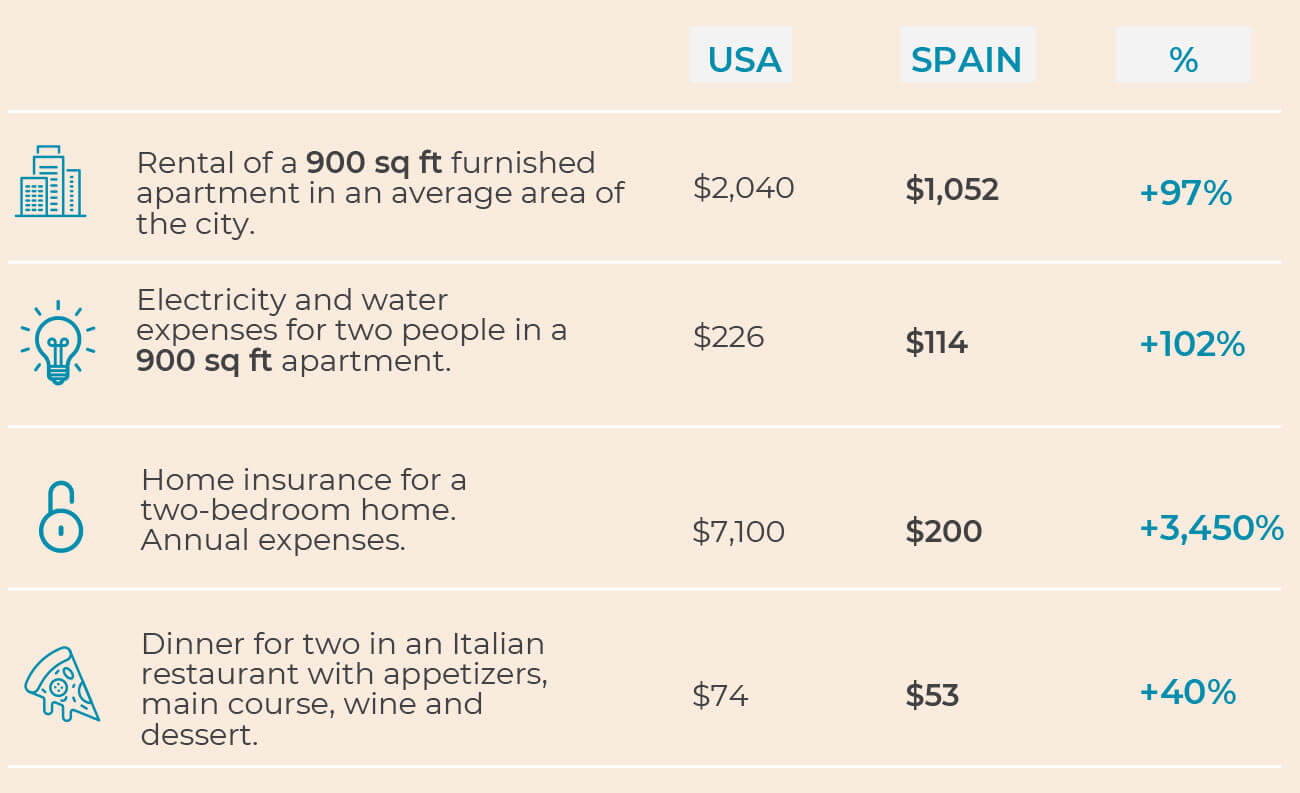This screenshot has height=793, width=1300.
Task: Select the +40% dinner difference
Action: tap(1187, 692)
